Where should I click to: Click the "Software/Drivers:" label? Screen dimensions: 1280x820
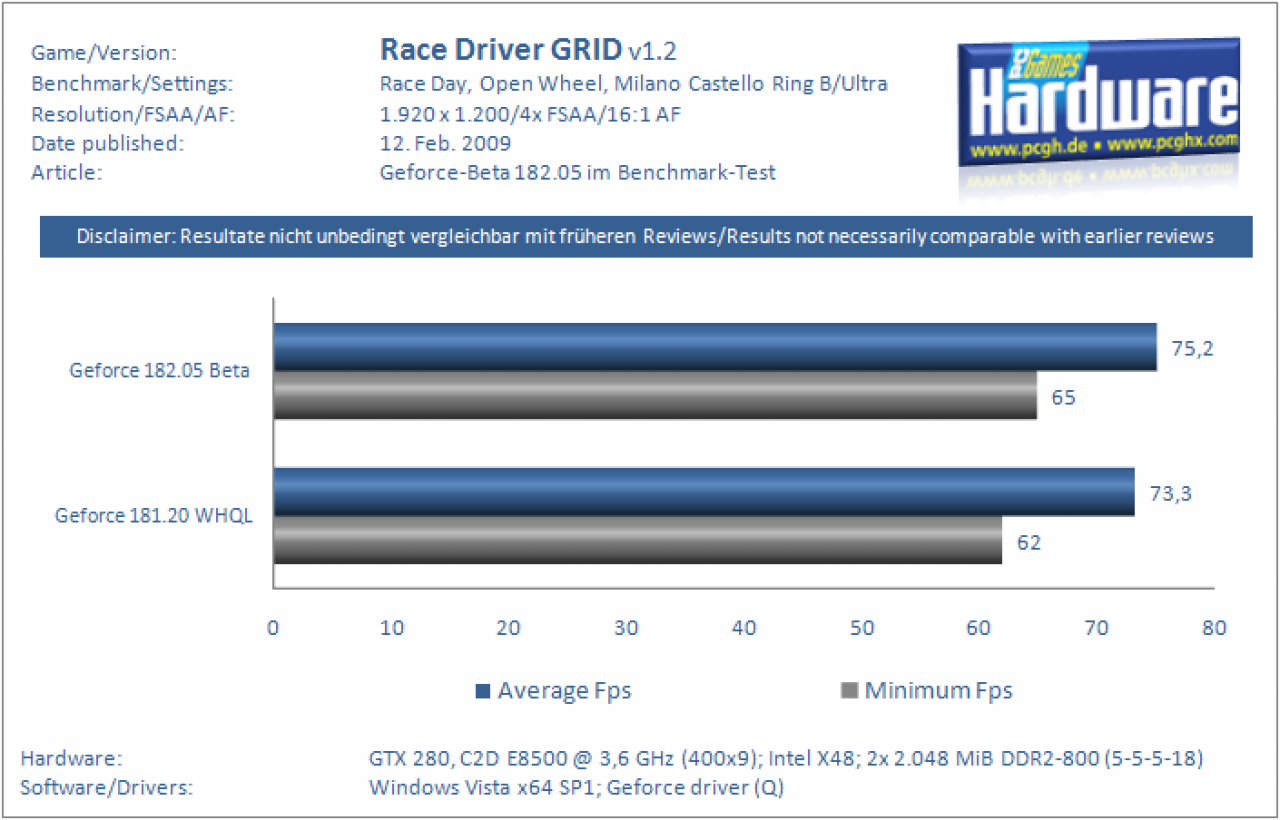(x=107, y=787)
